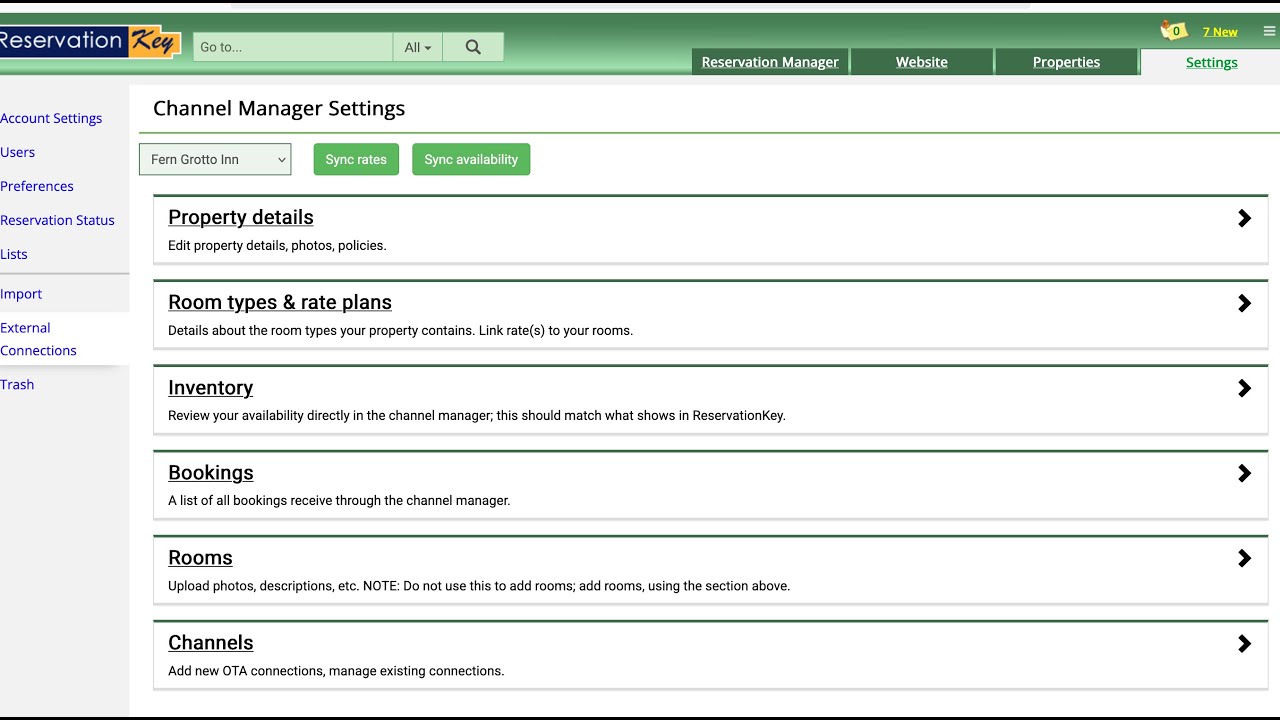Open the All search filter dropdown
Viewport: 1280px width, 720px height.
tap(418, 47)
